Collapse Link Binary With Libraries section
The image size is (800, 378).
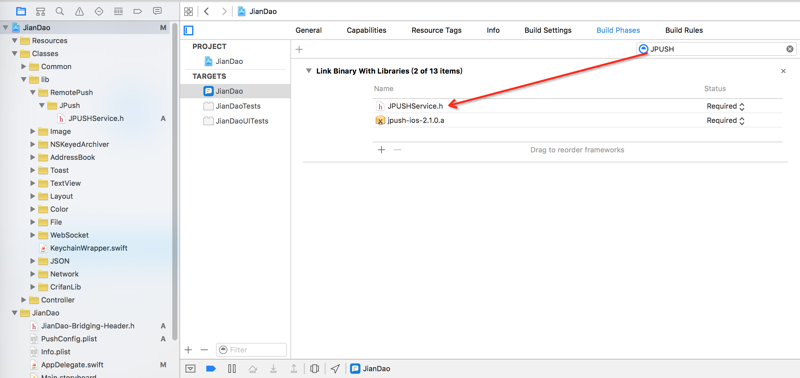[308, 71]
